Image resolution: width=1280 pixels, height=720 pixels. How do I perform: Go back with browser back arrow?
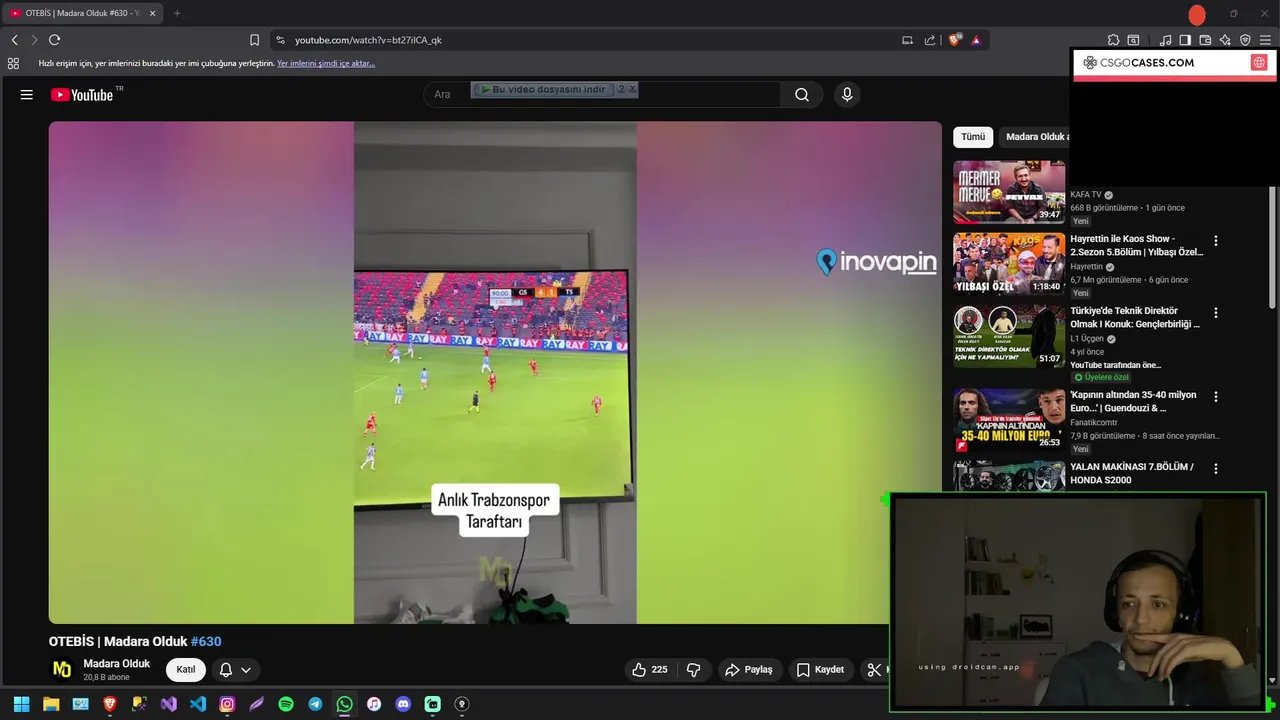[14, 40]
